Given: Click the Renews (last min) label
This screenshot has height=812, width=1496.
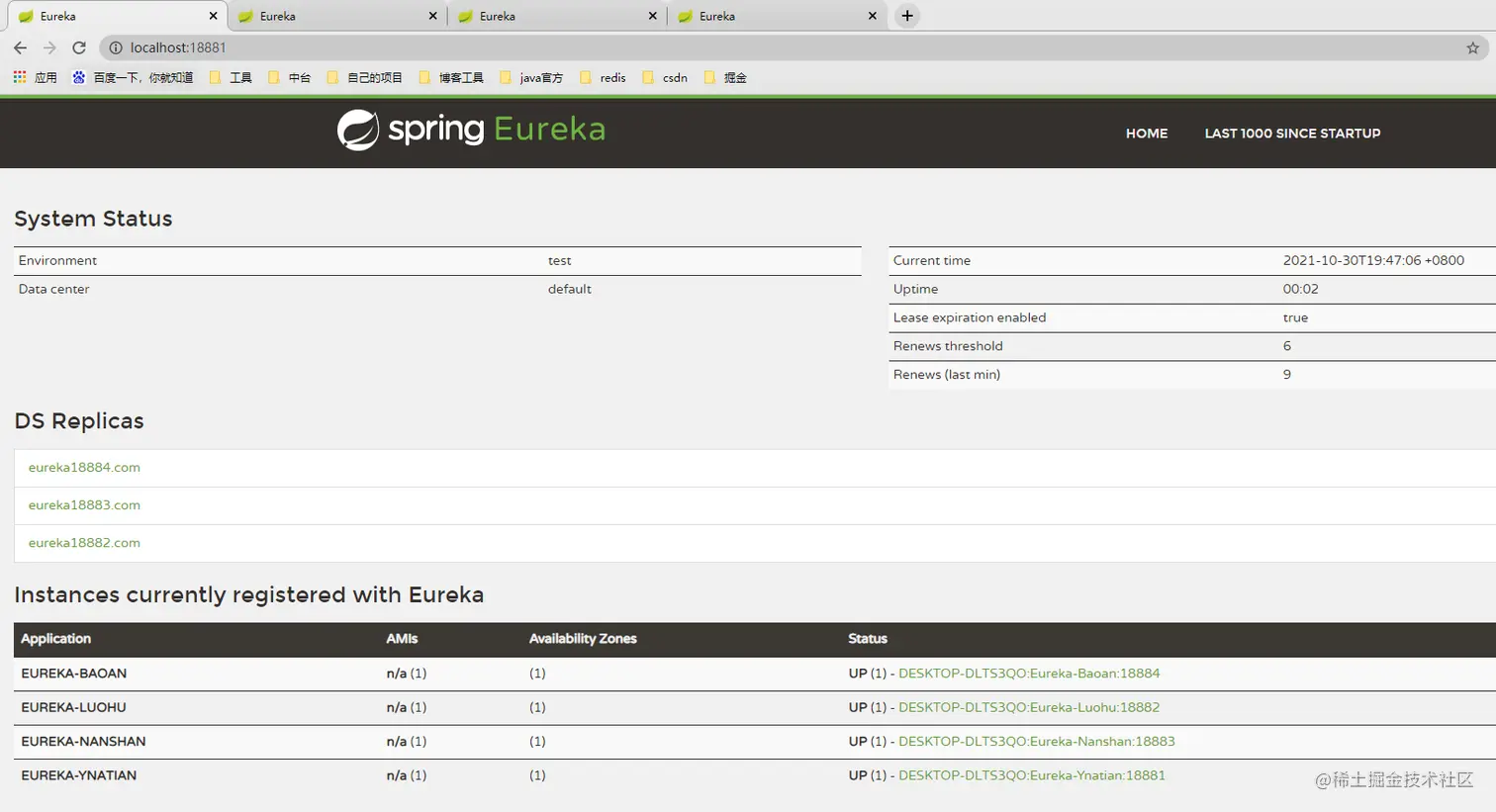Looking at the screenshot, I should coord(947,375).
